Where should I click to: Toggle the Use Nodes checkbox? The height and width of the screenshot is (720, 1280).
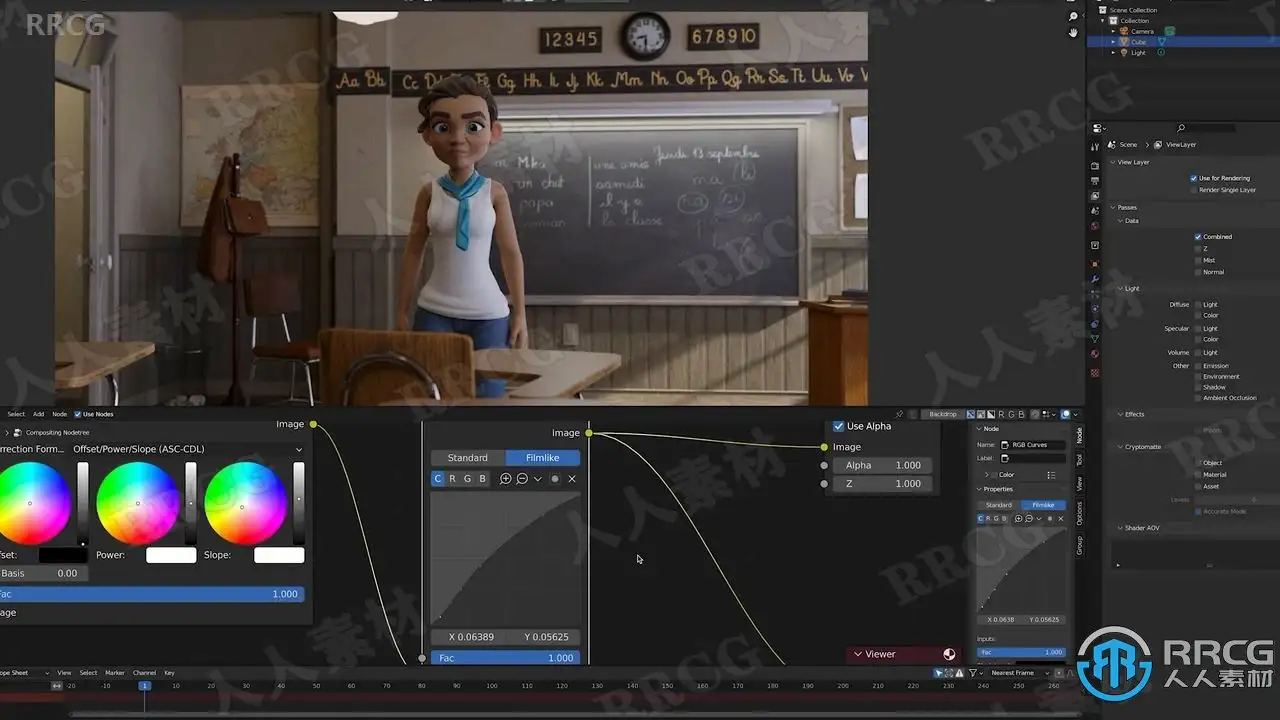pos(77,414)
